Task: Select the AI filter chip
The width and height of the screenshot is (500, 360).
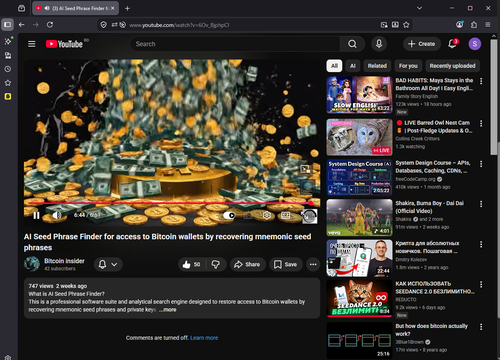Action: click(x=353, y=66)
